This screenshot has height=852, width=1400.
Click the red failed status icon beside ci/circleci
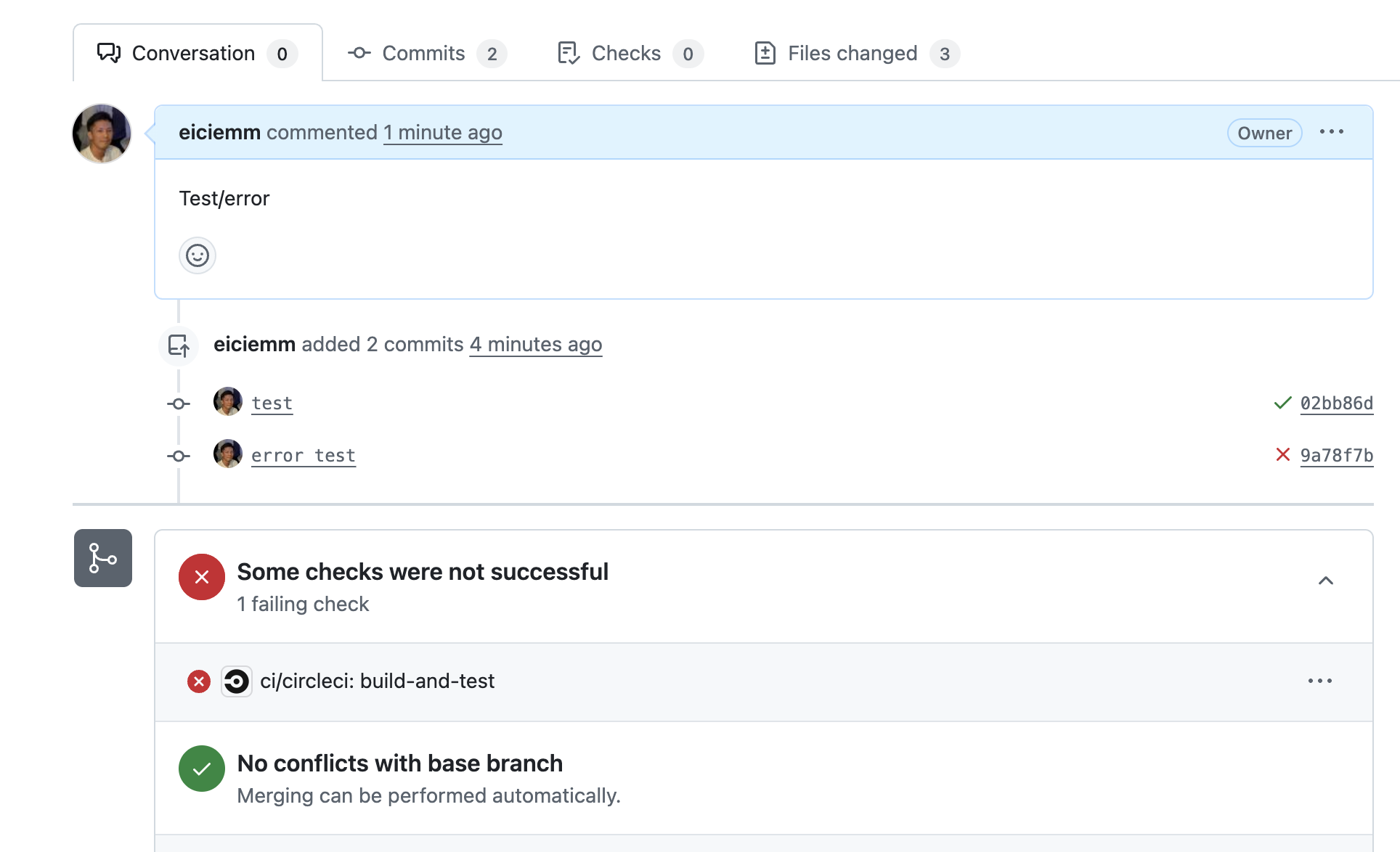click(198, 681)
